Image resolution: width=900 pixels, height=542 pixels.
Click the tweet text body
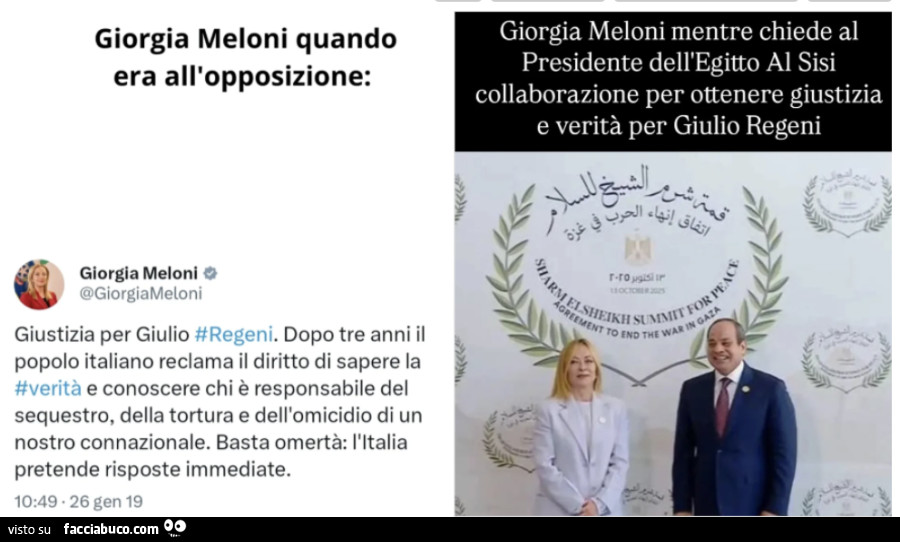(x=219, y=401)
